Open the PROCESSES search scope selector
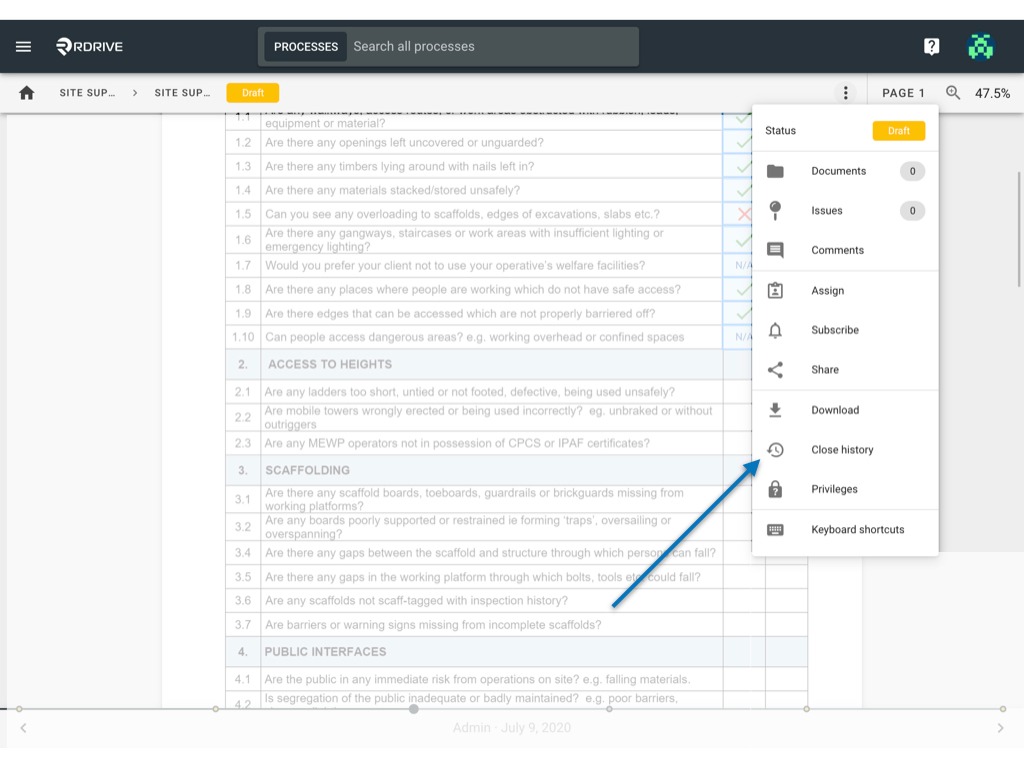This screenshot has height=768, width=1024. (306, 46)
